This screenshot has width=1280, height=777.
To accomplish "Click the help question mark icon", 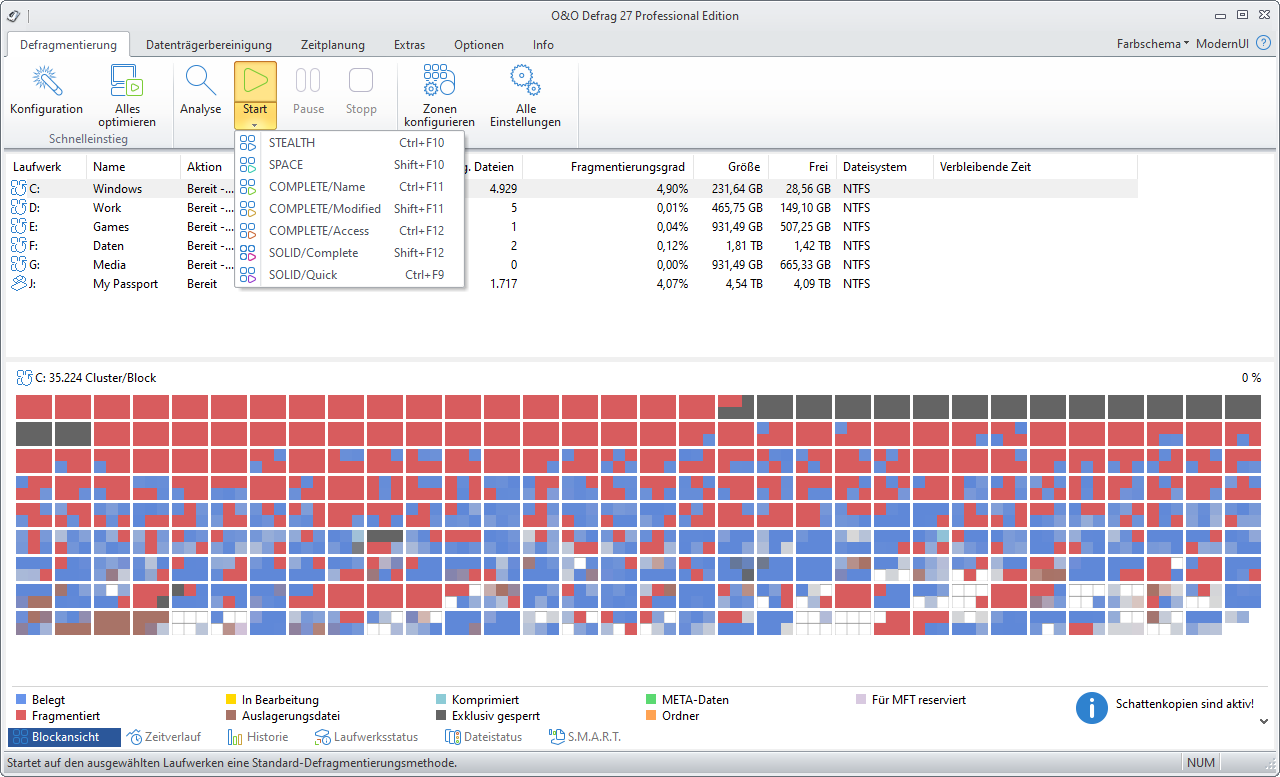I will click(x=1263, y=44).
